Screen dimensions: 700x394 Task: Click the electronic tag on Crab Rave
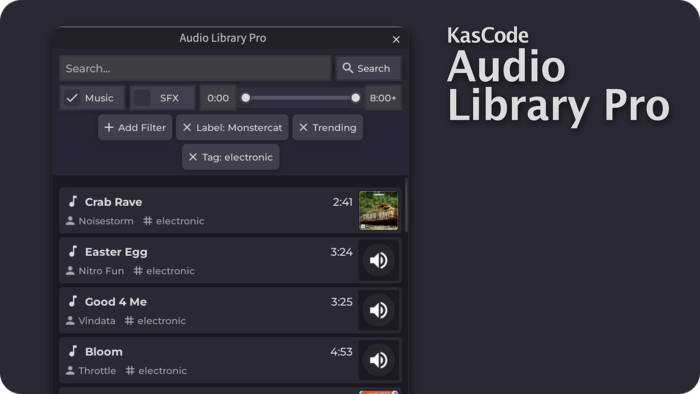(174, 221)
